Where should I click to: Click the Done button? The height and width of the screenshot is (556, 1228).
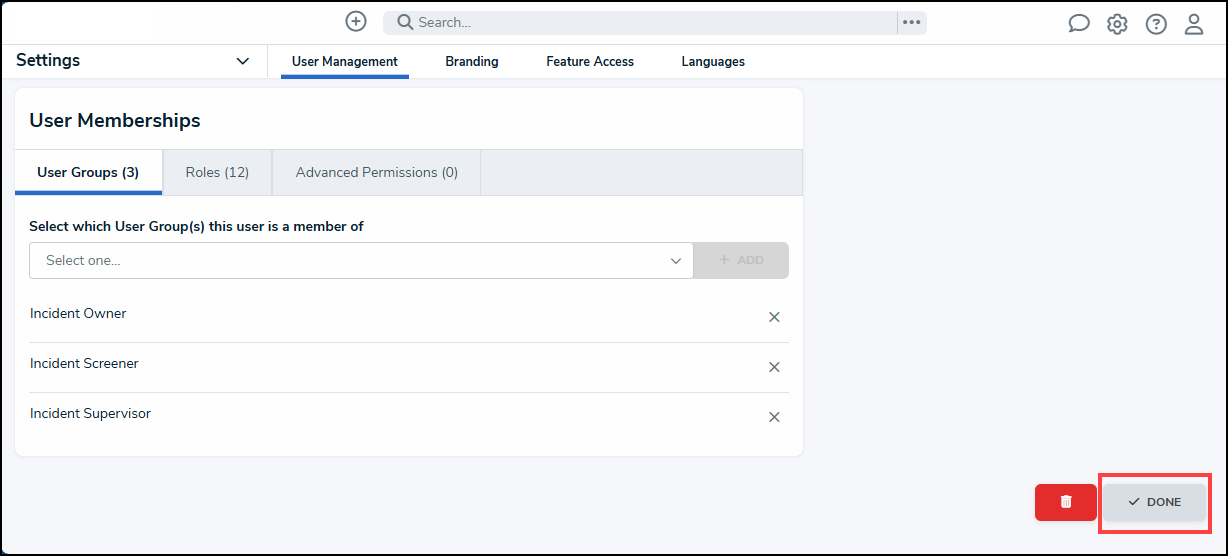[x=1154, y=502]
